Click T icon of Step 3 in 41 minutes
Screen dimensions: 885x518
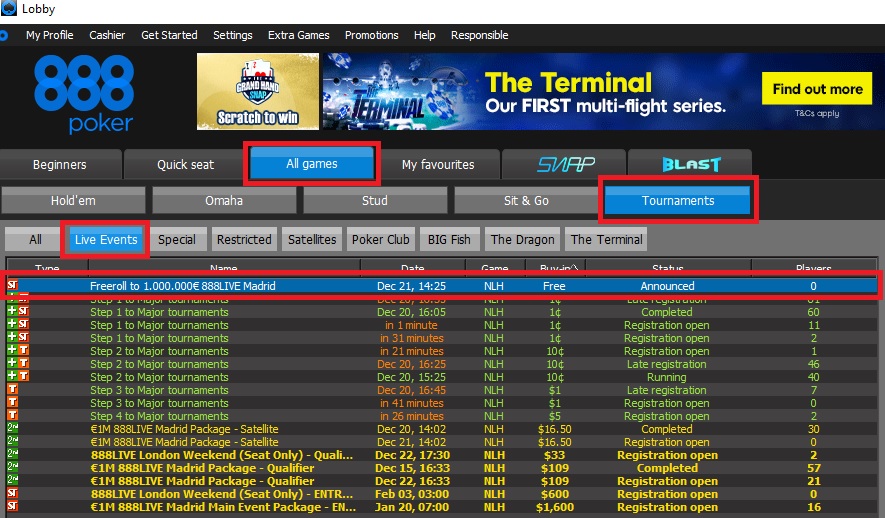pos(12,402)
